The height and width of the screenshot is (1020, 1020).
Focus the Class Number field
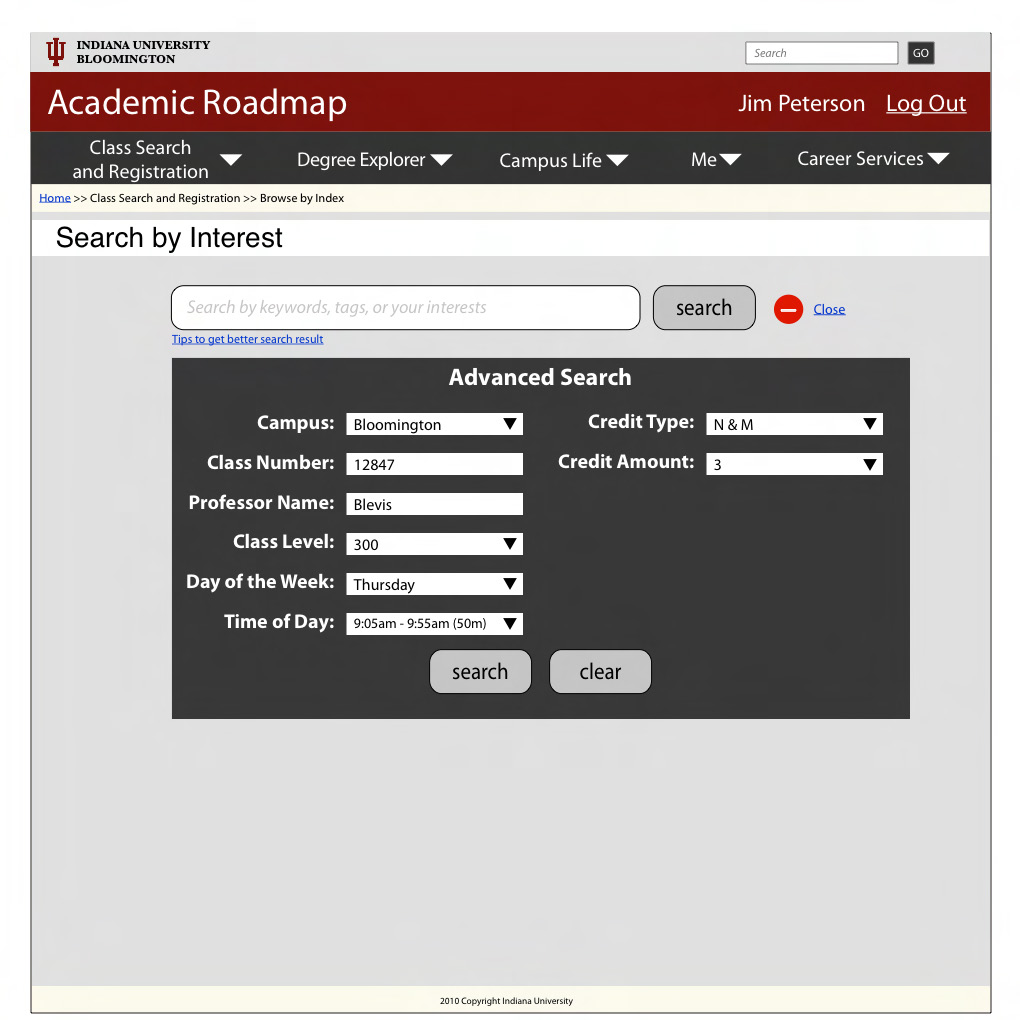435,464
